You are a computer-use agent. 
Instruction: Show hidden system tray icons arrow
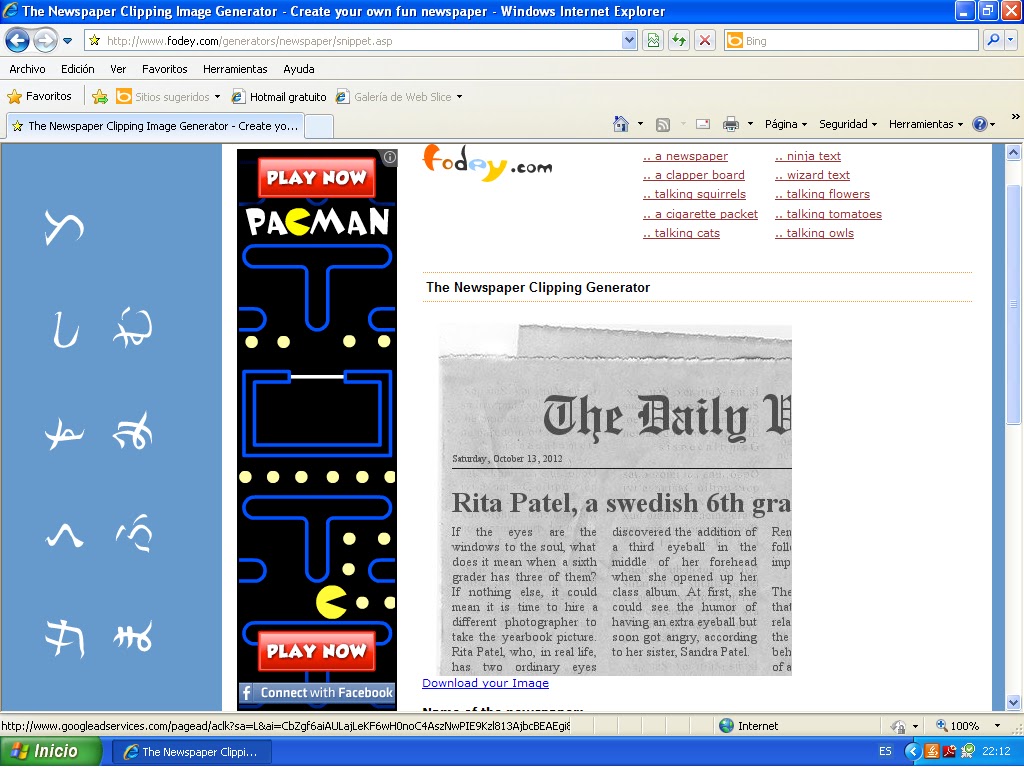pyautogui.click(x=913, y=752)
